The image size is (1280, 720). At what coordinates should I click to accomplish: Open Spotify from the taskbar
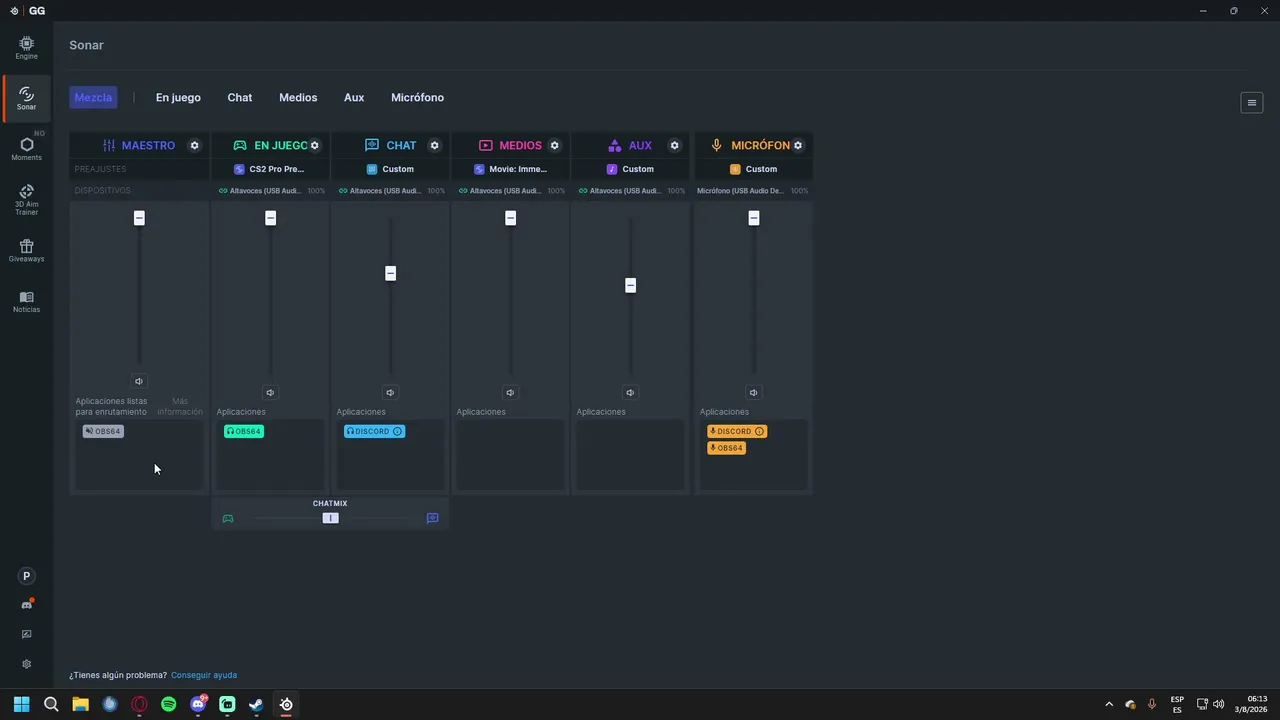pyautogui.click(x=168, y=704)
